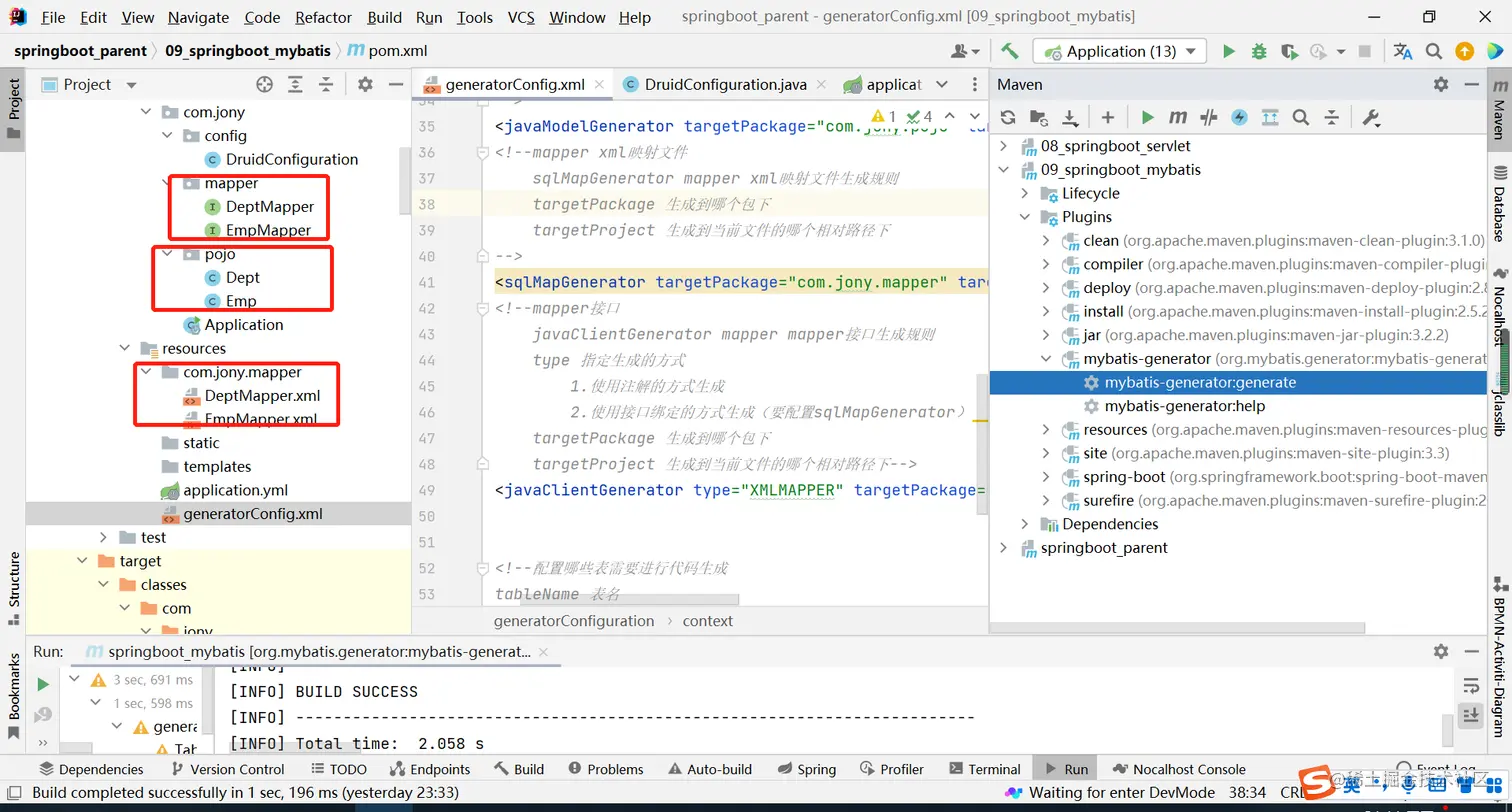Click the Debug bug icon
Screen dimensions: 1512x812
[1259, 51]
